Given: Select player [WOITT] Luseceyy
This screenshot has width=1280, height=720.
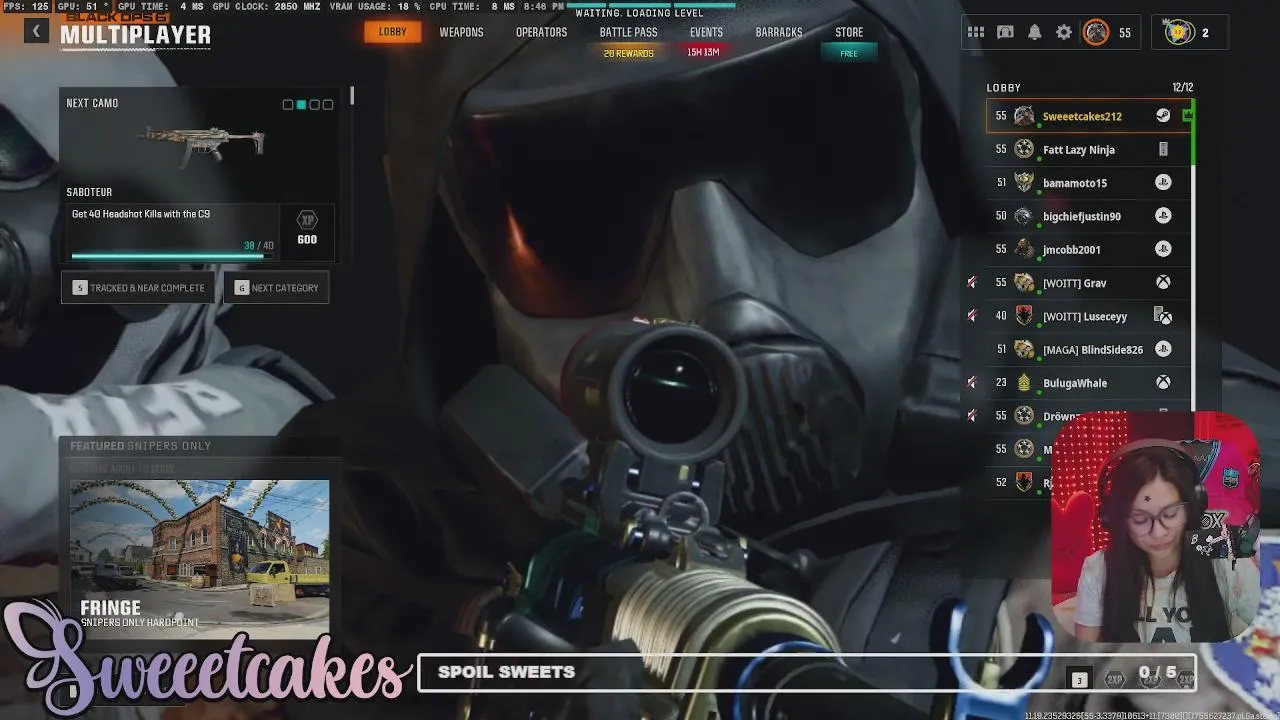Looking at the screenshot, I should pos(1085,316).
